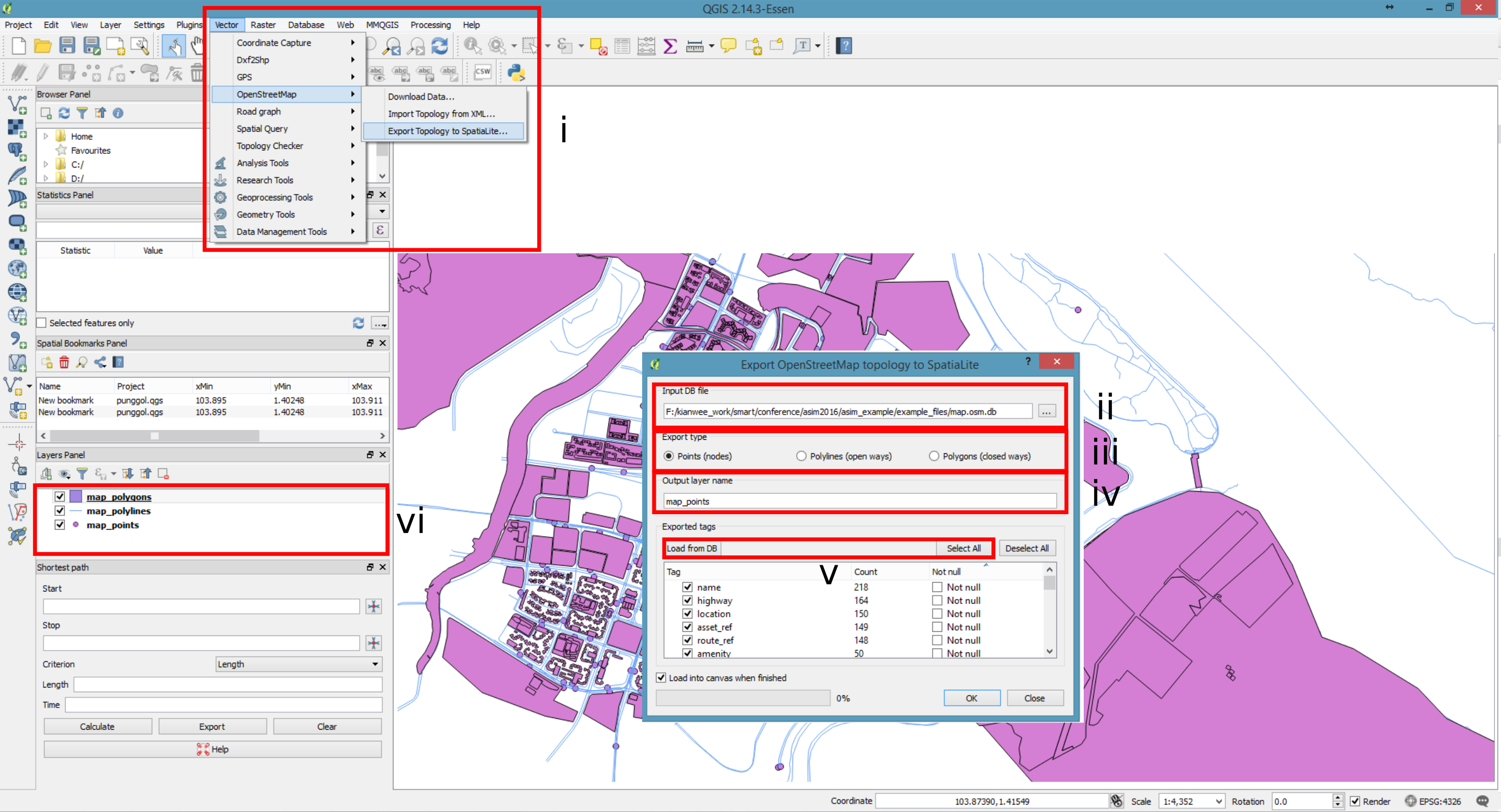Toggle Load into canvas when finished
1501x812 pixels.
(661, 678)
